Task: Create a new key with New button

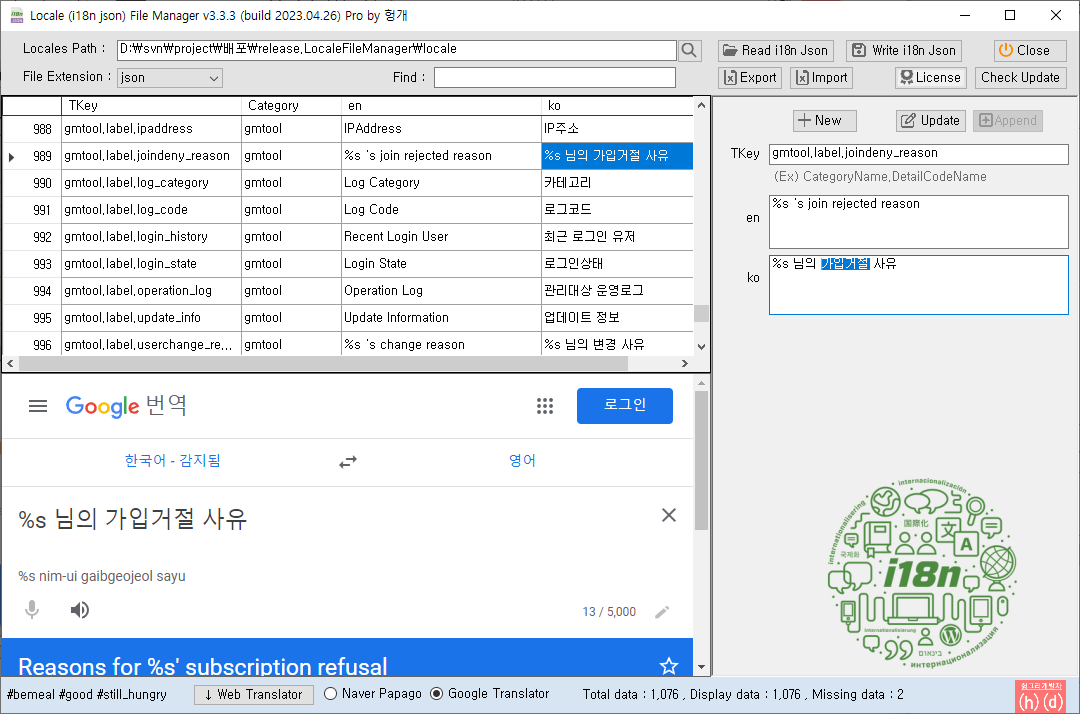Action: [824, 120]
